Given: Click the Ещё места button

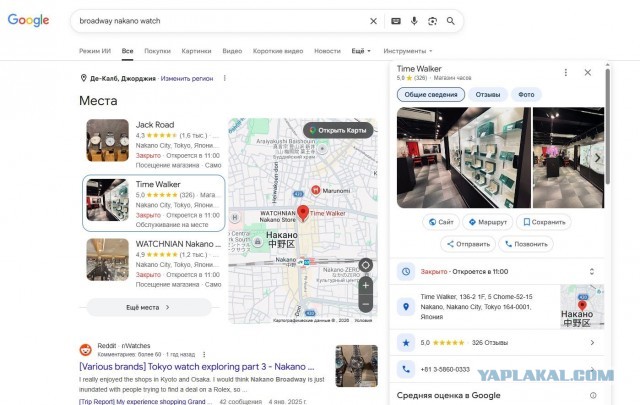Looking at the screenshot, I should click(x=149, y=307).
